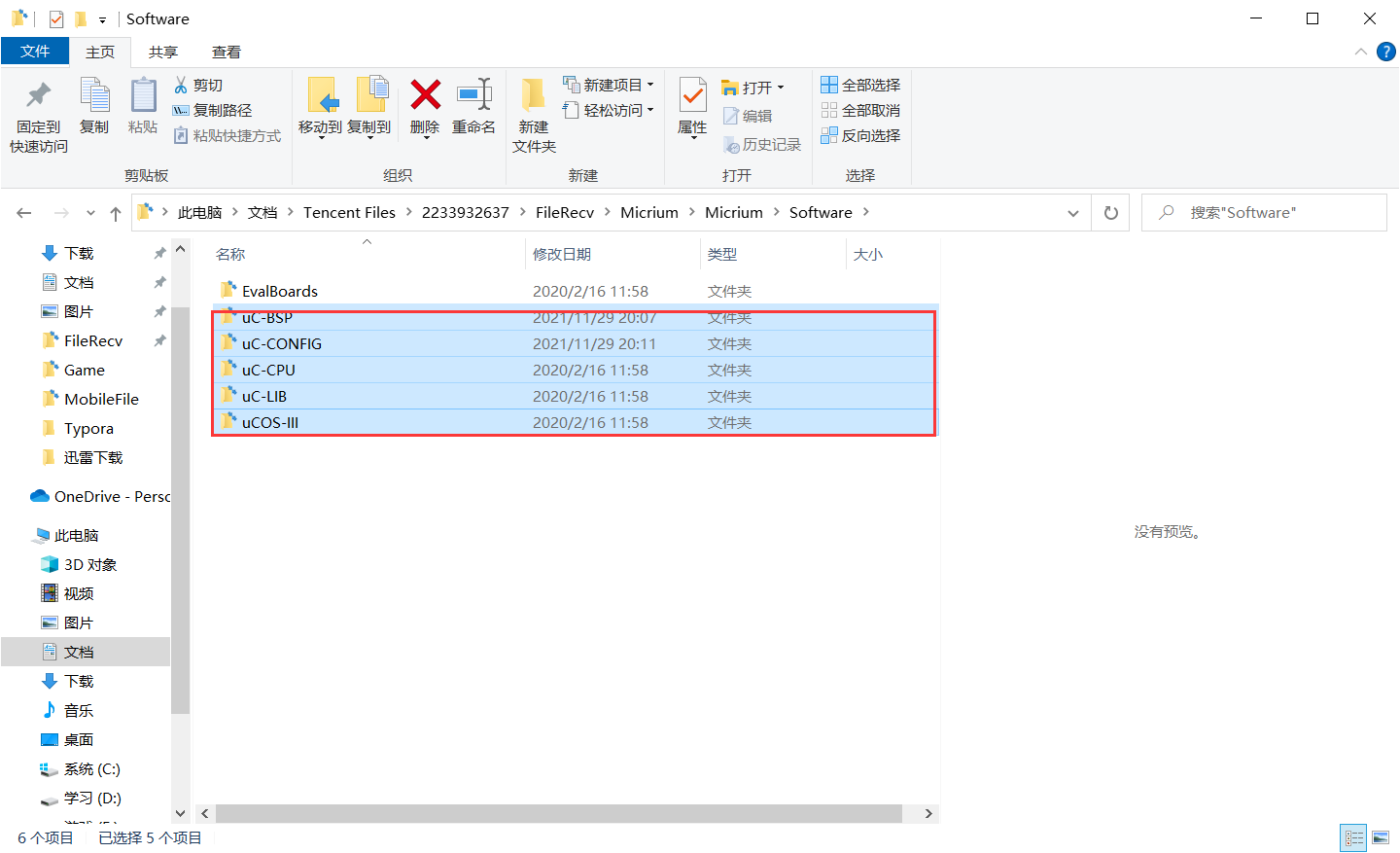1400x853 pixels.
Task: Click the New Folder (新建文件夹) icon
Action: point(533,95)
